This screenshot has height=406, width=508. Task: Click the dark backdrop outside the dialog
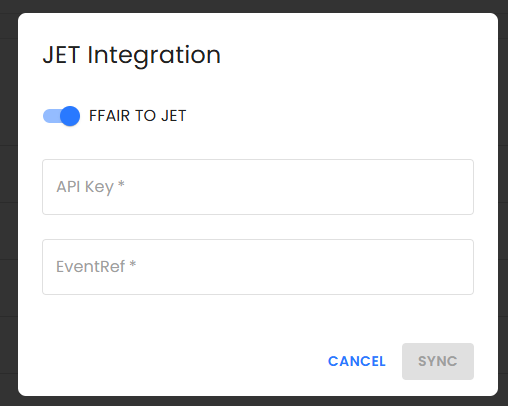click(8, 200)
